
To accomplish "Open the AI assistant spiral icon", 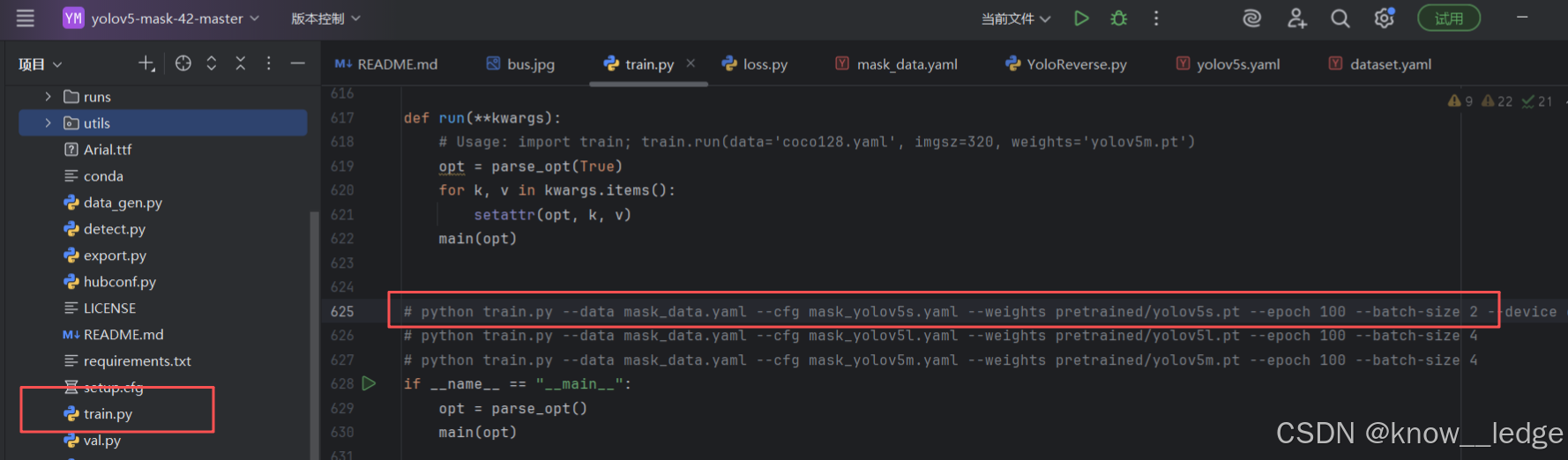I will pyautogui.click(x=1251, y=19).
